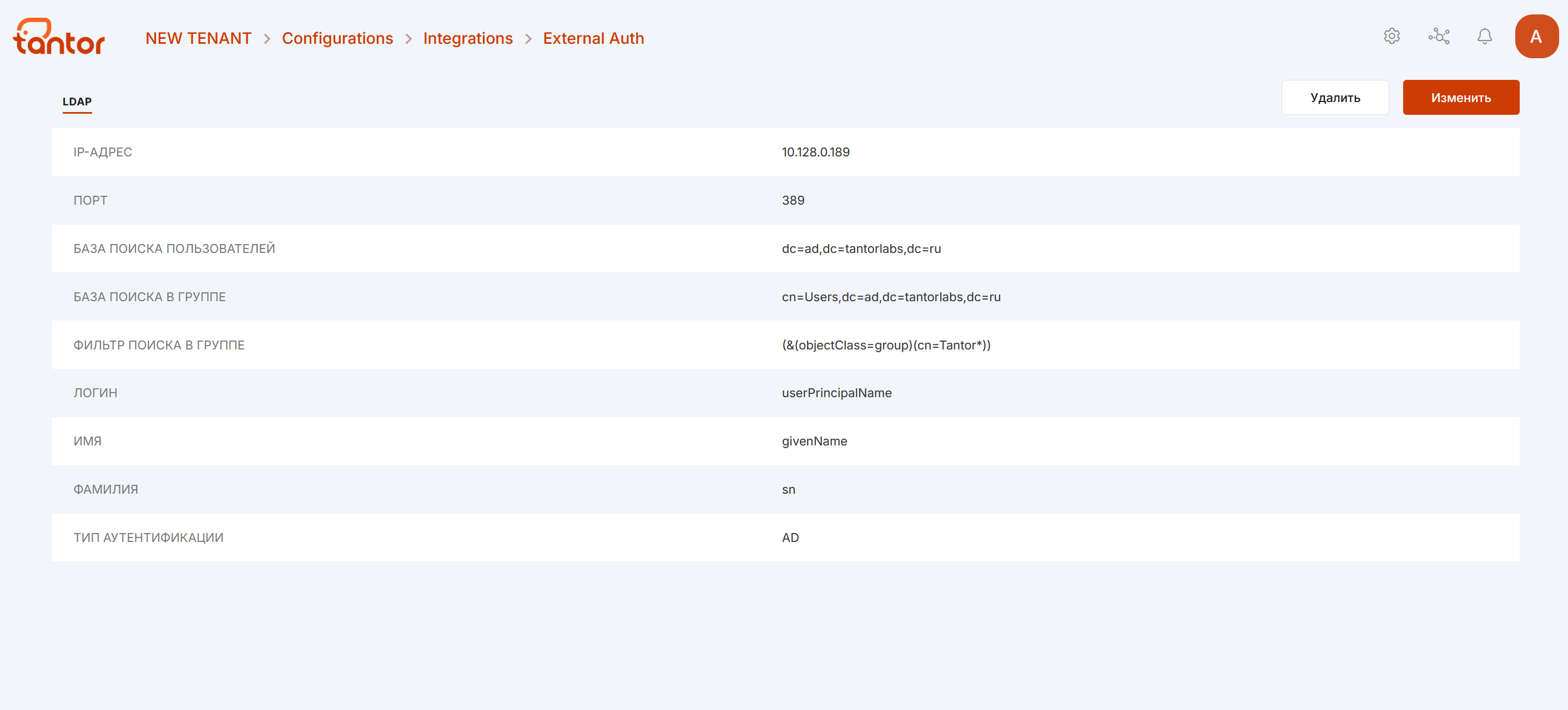Click the sn surname value
The width and height of the screenshot is (1568, 710).
point(789,489)
